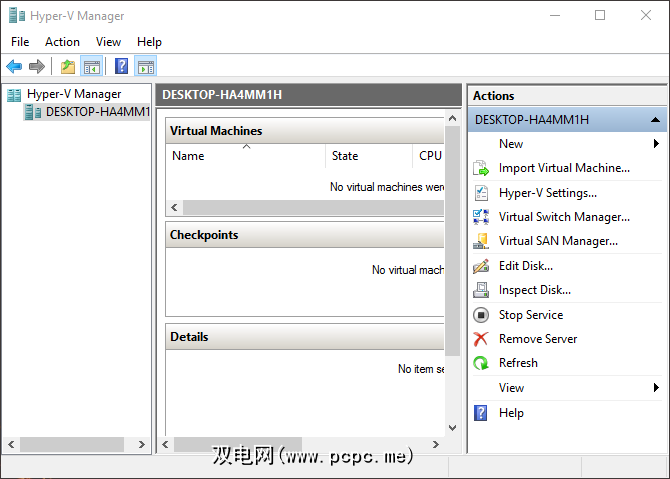Click the Back arrow toolbar icon
The width and height of the screenshot is (670, 479).
click(14, 67)
